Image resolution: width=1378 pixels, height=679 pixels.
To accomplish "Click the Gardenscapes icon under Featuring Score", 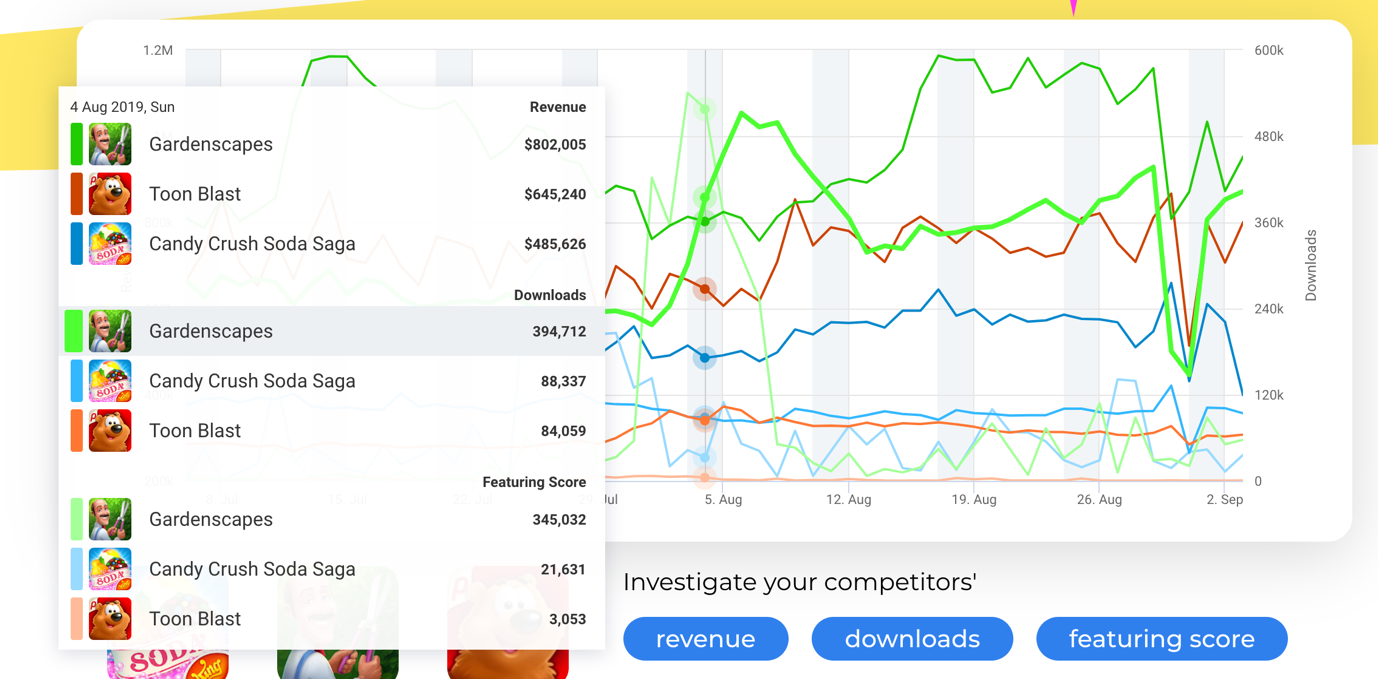I will [110, 519].
